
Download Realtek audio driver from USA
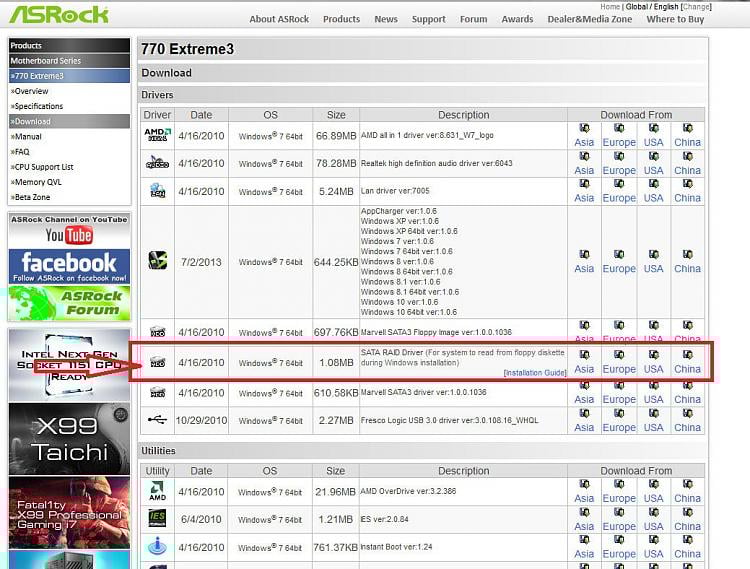653,171
